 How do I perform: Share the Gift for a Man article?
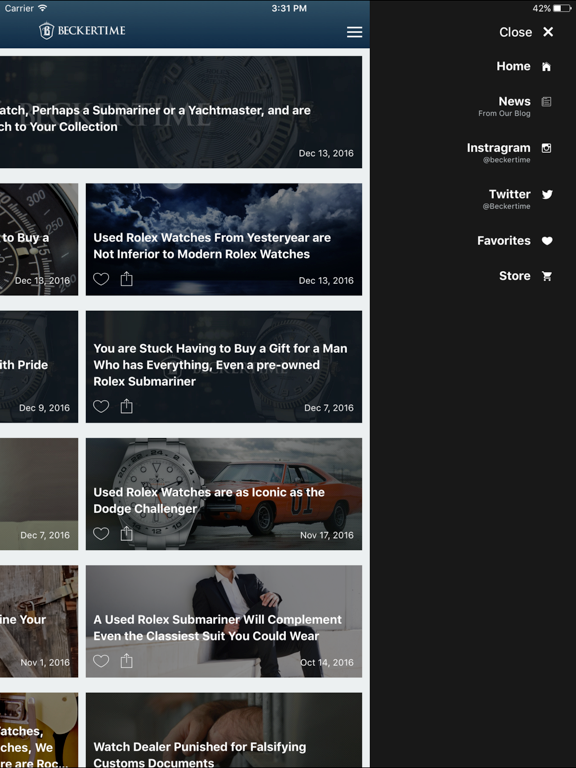(126, 406)
